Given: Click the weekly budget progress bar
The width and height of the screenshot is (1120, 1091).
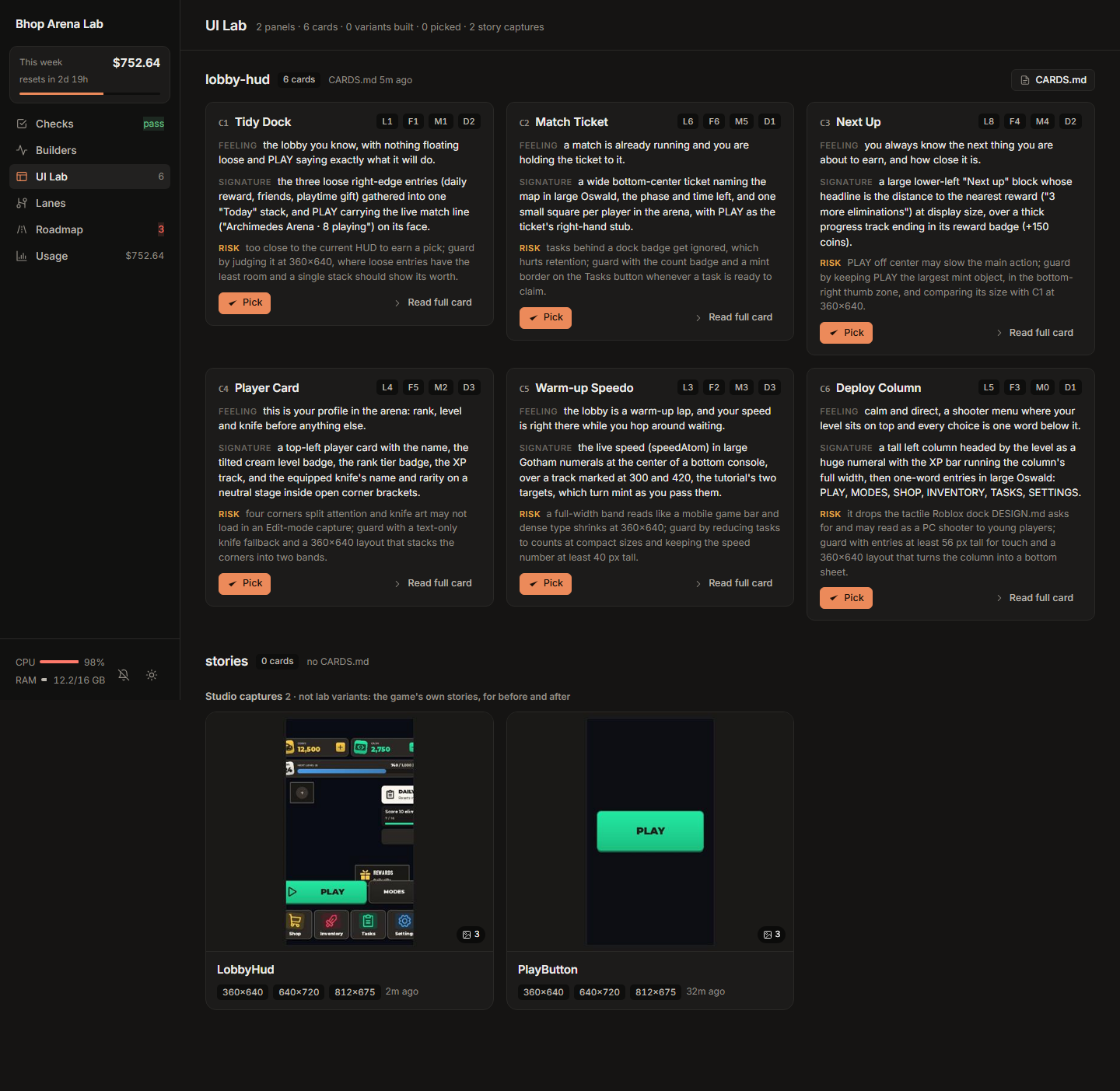Looking at the screenshot, I should (89, 93).
